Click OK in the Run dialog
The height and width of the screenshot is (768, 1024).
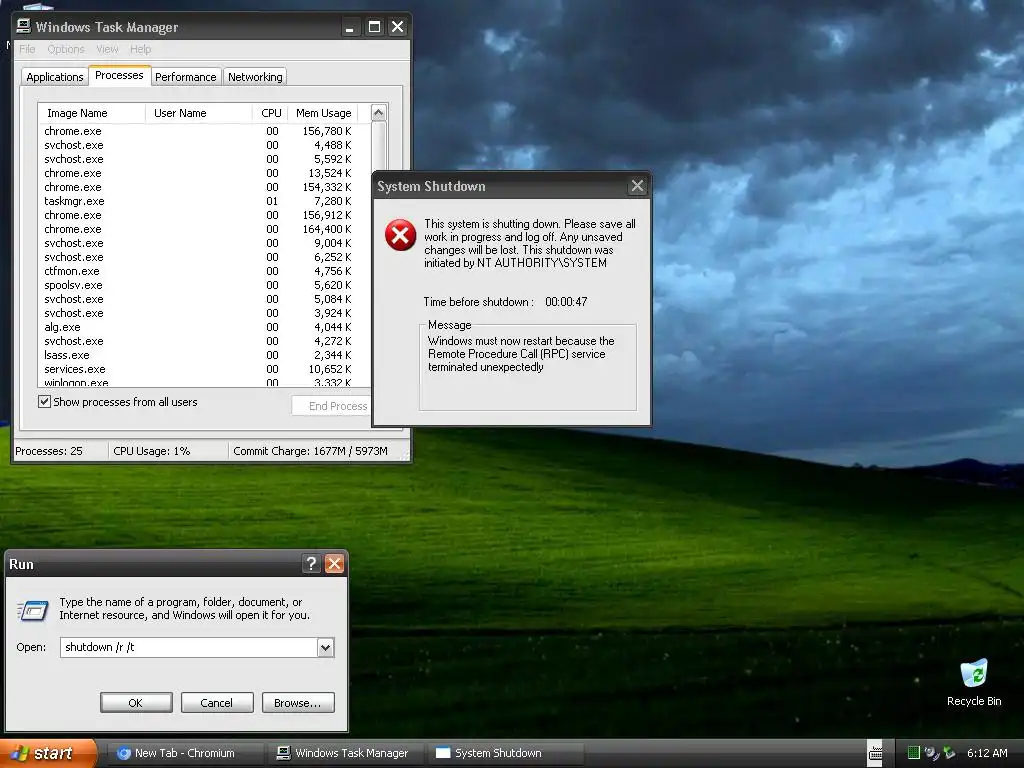click(136, 703)
